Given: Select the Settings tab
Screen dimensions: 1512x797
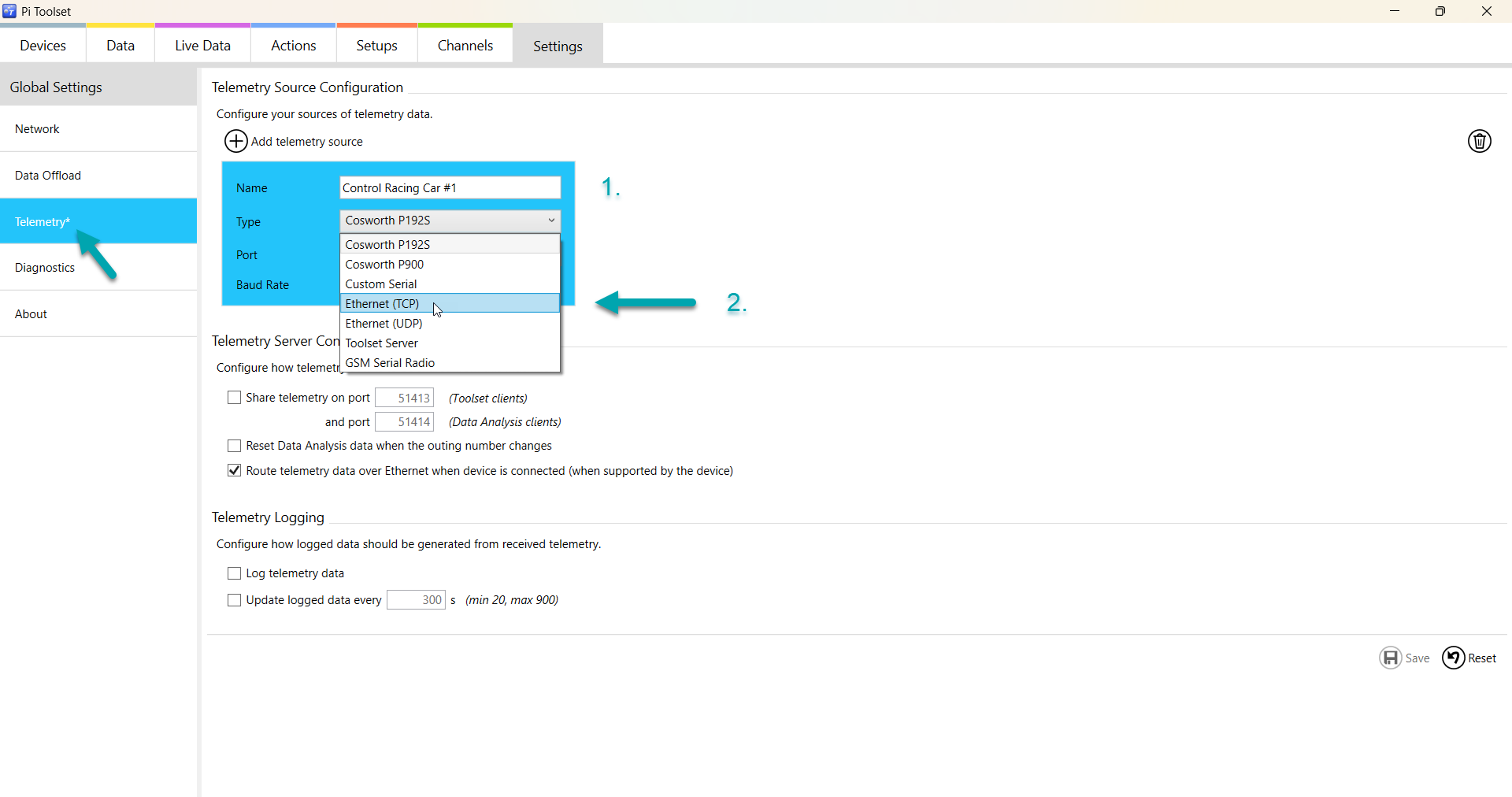Looking at the screenshot, I should coord(558,46).
